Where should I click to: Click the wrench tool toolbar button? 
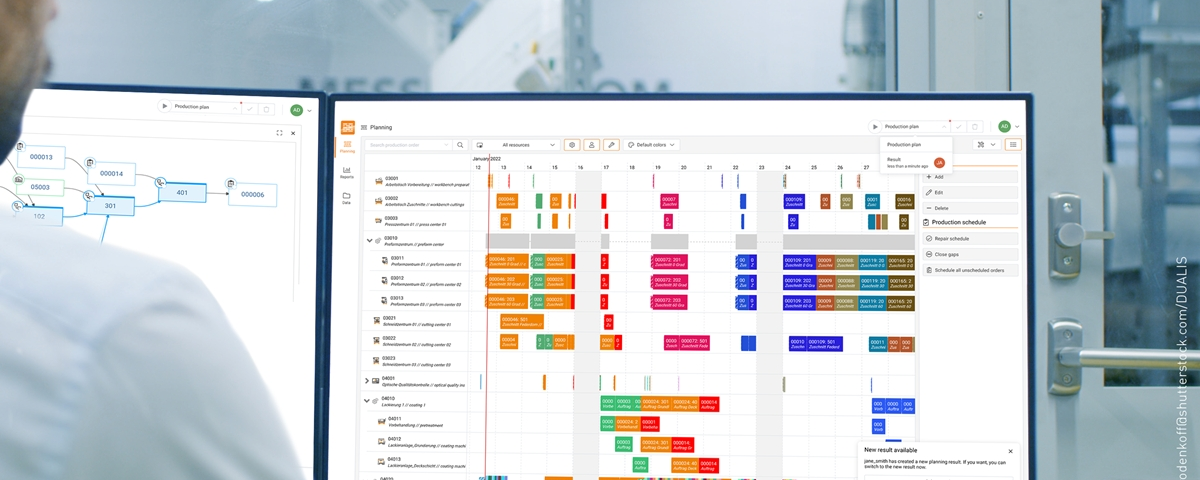pyautogui.click(x=611, y=145)
